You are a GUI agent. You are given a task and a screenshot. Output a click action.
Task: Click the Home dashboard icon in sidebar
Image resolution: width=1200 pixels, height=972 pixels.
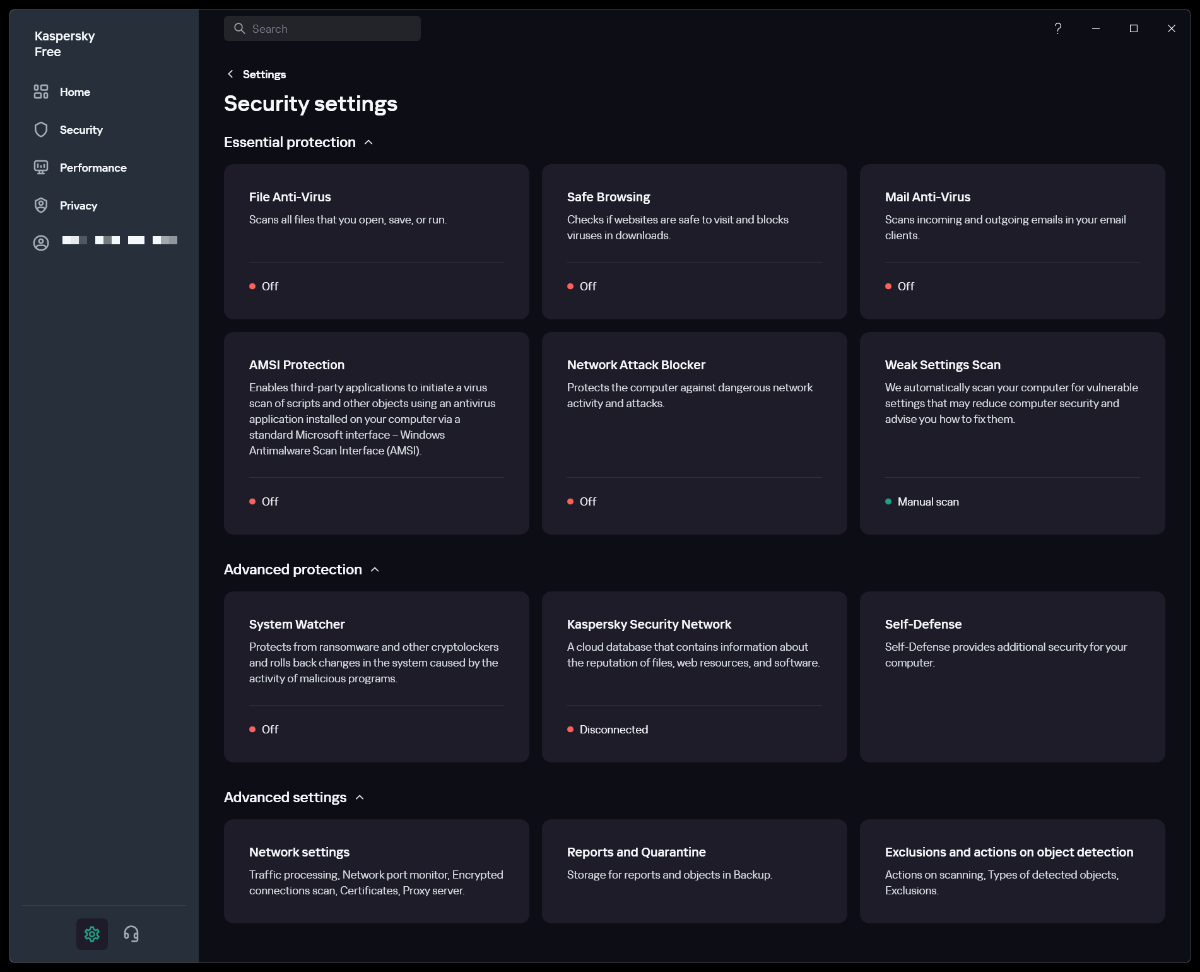[41, 92]
